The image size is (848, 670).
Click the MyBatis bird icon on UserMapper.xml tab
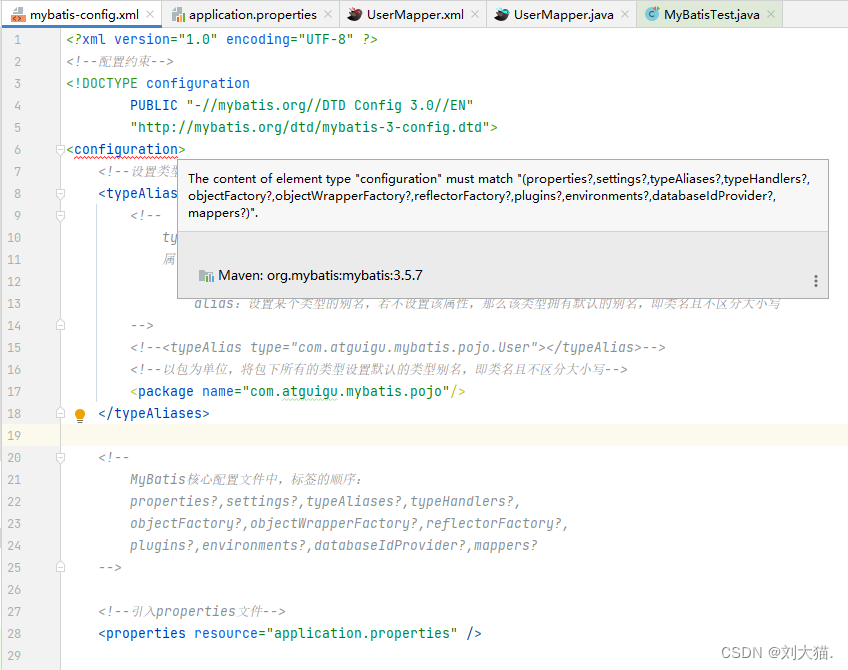(x=355, y=15)
